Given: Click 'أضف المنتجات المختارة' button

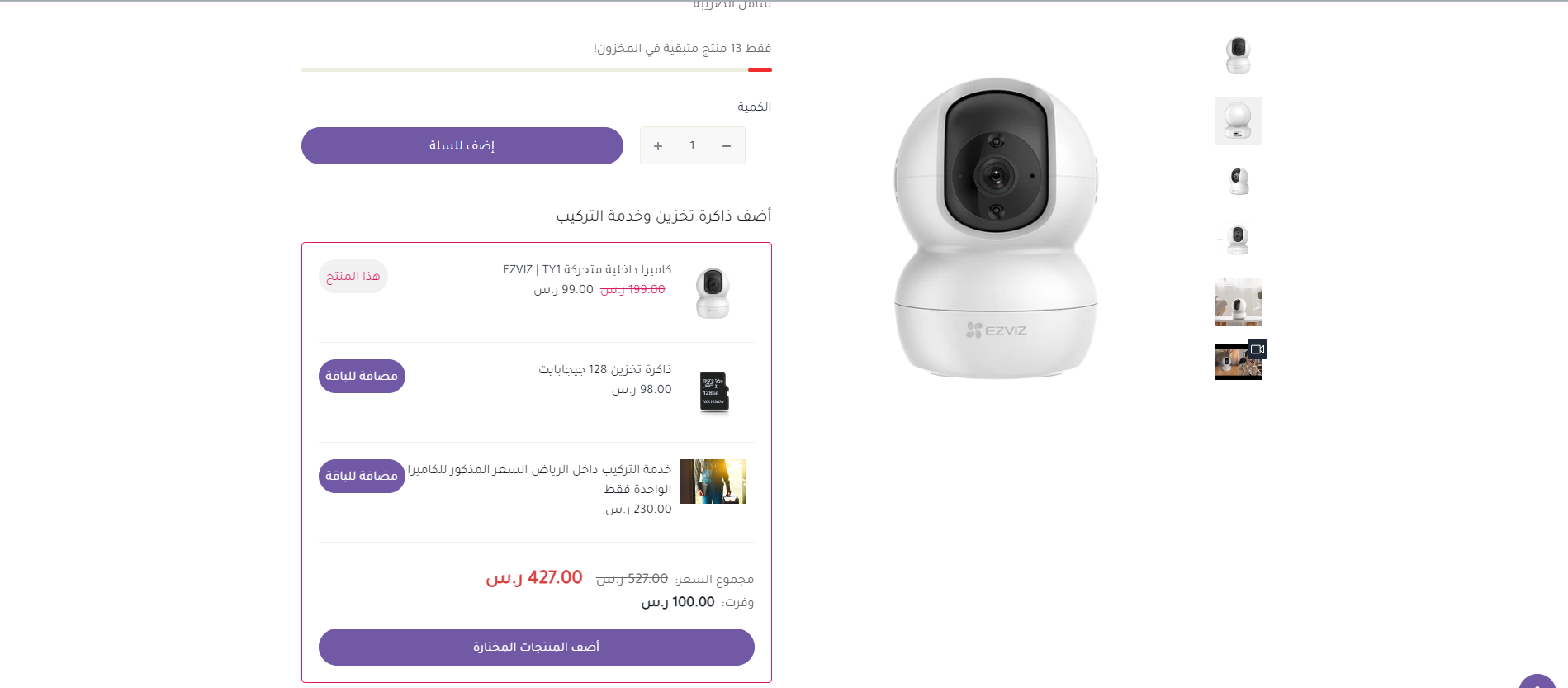Looking at the screenshot, I should (537, 647).
